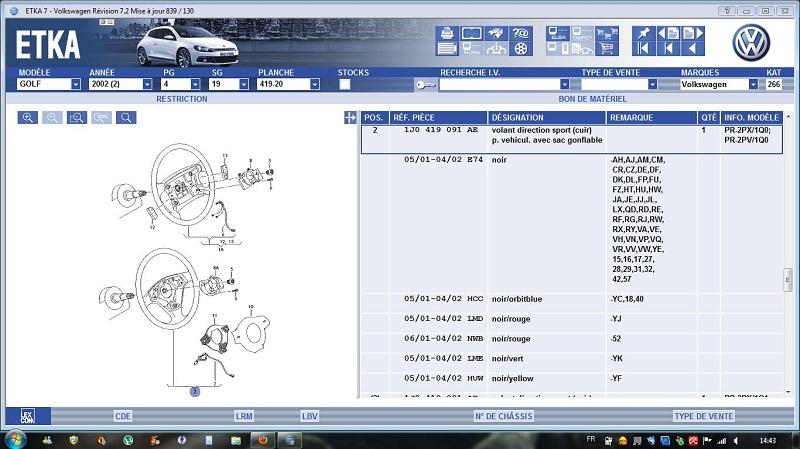800x449 pixels.
Task: Click the INFO. MODÈLE column header
Action: [x=752, y=117]
